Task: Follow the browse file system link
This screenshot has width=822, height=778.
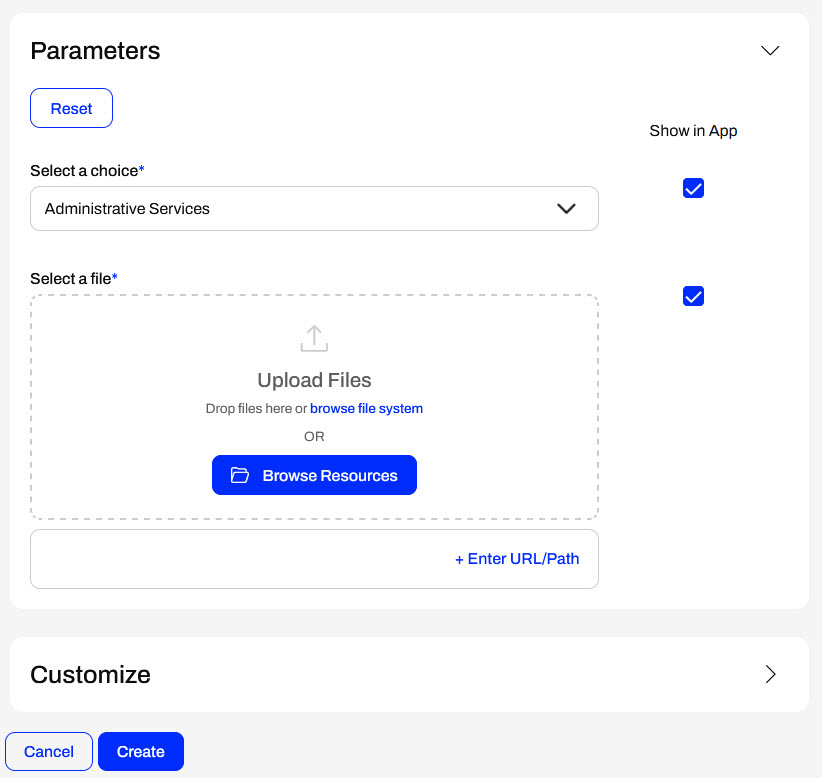Action: click(366, 408)
